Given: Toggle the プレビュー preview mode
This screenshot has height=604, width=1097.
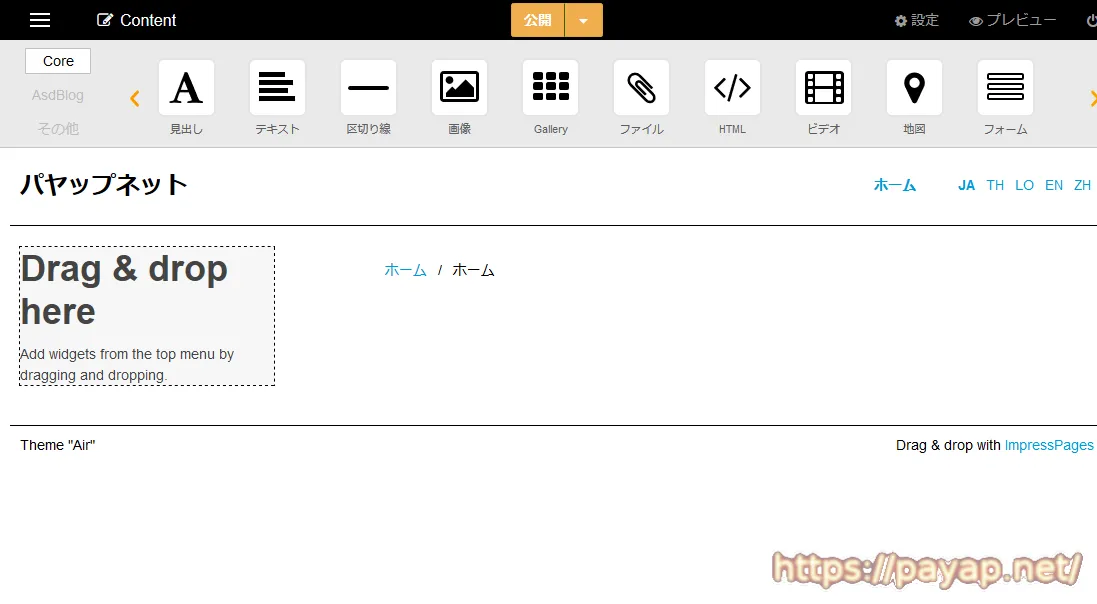Looking at the screenshot, I should [1012, 20].
